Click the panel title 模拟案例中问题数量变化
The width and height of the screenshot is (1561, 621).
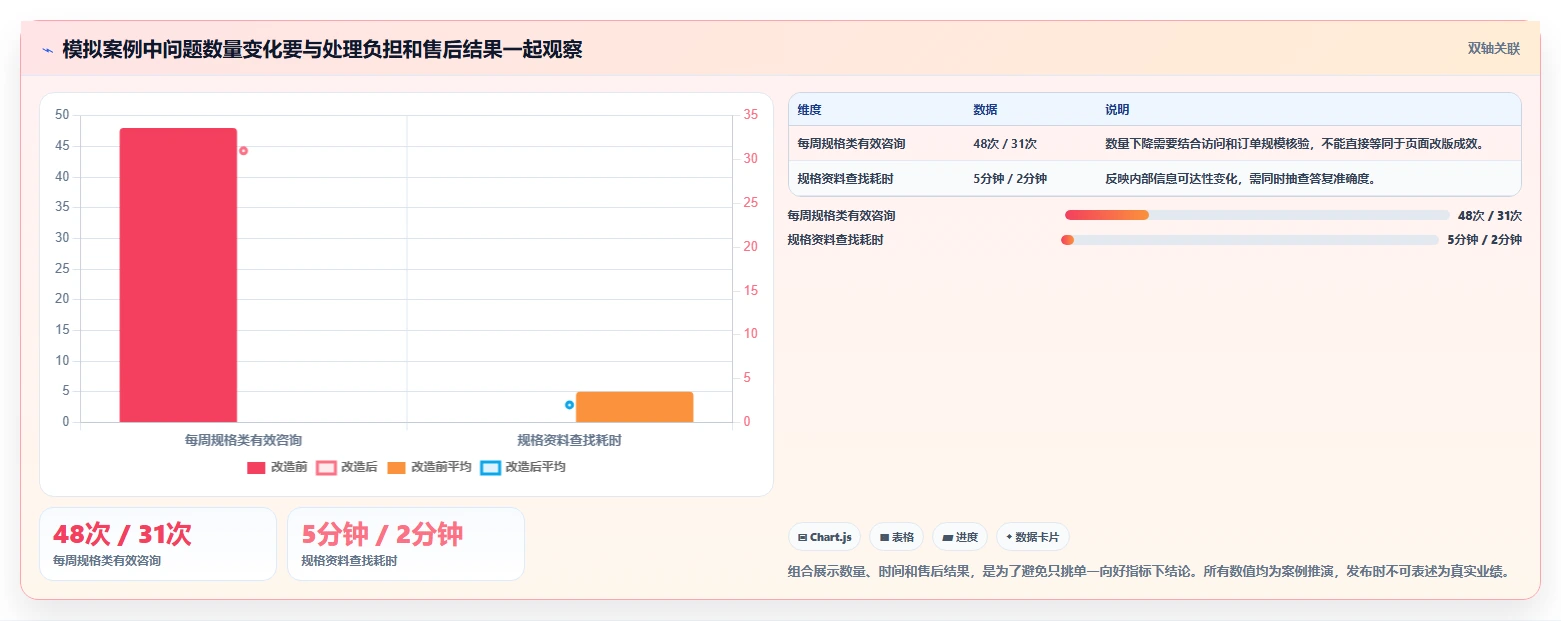click(x=322, y=50)
